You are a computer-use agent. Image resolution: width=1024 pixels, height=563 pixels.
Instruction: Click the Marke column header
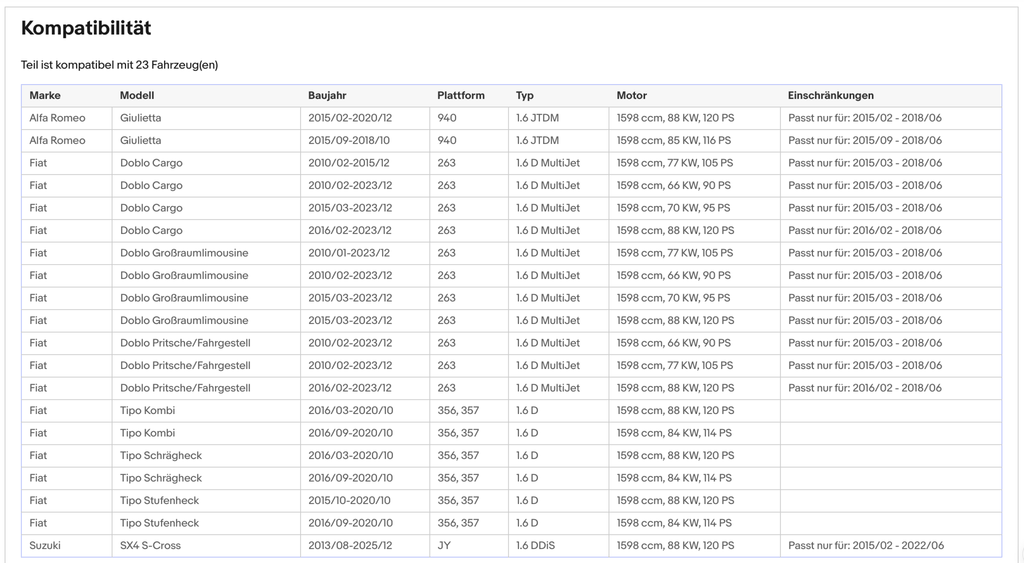pyautogui.click(x=45, y=95)
